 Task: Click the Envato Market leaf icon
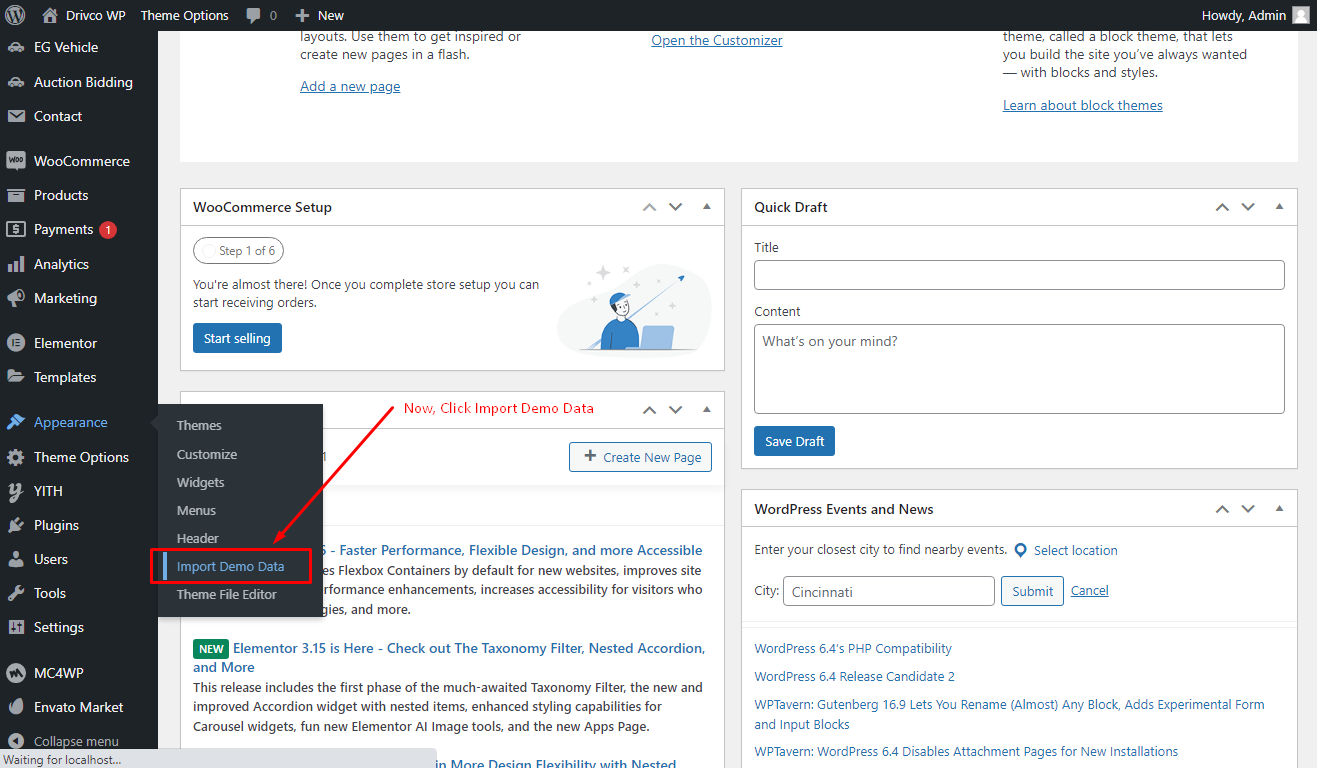(15, 707)
